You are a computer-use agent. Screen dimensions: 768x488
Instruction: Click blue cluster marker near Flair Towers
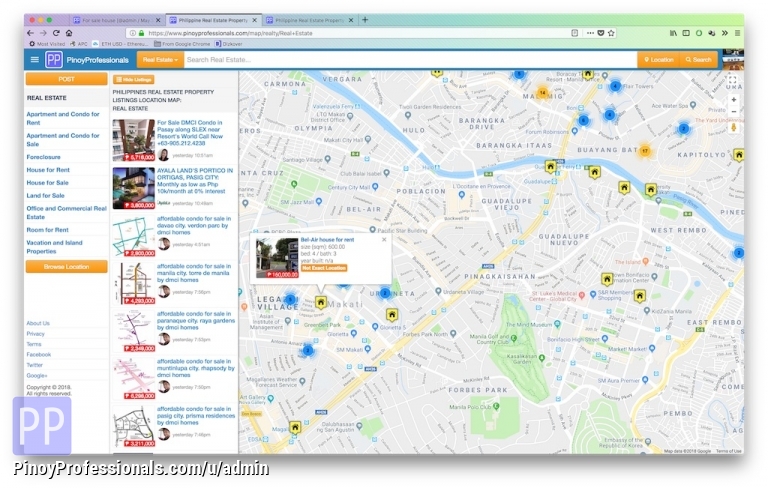click(615, 86)
